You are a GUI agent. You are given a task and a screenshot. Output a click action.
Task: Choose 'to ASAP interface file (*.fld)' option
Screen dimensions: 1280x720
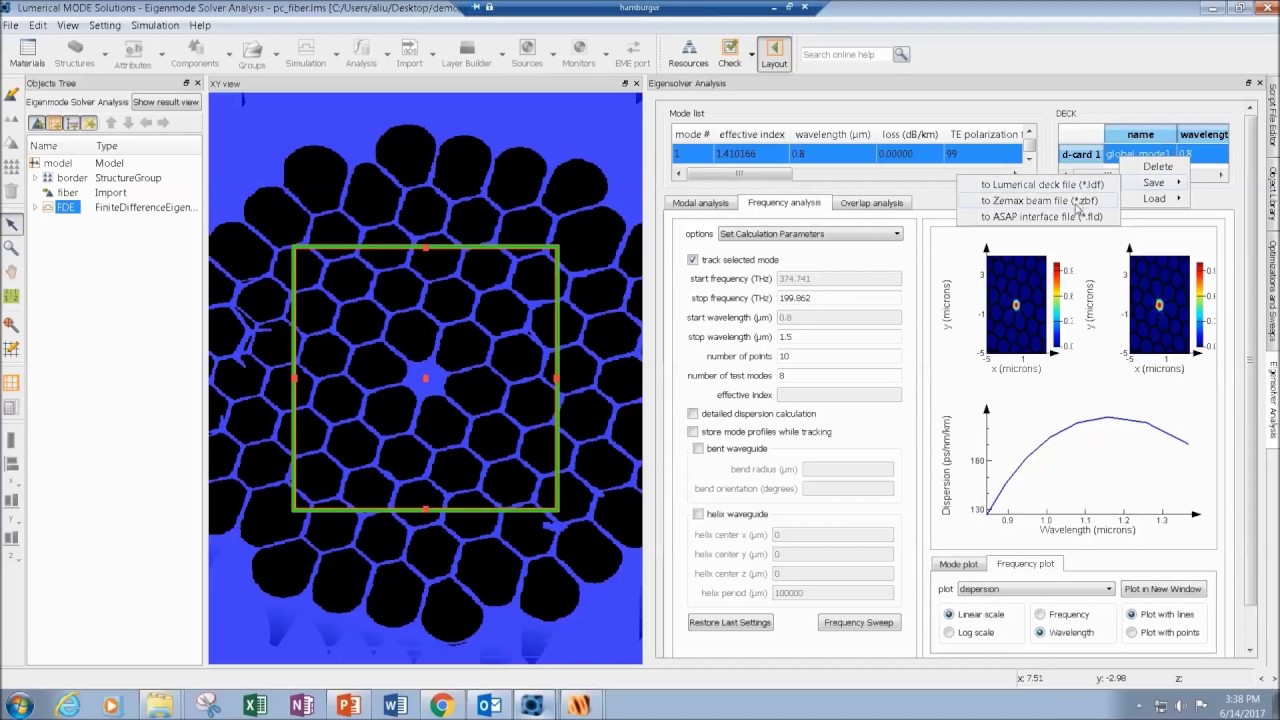click(1041, 217)
